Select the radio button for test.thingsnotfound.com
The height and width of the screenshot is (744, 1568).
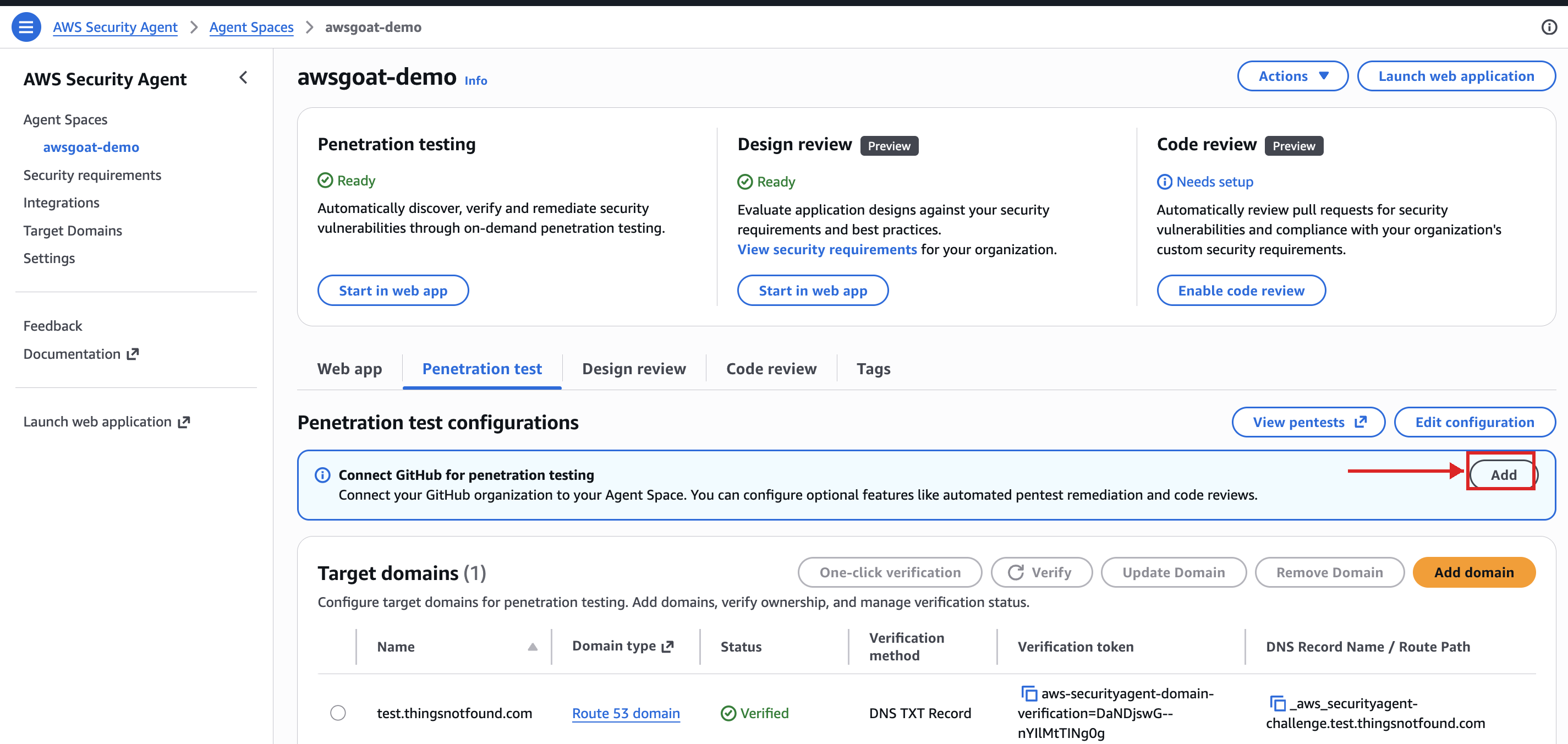click(338, 713)
